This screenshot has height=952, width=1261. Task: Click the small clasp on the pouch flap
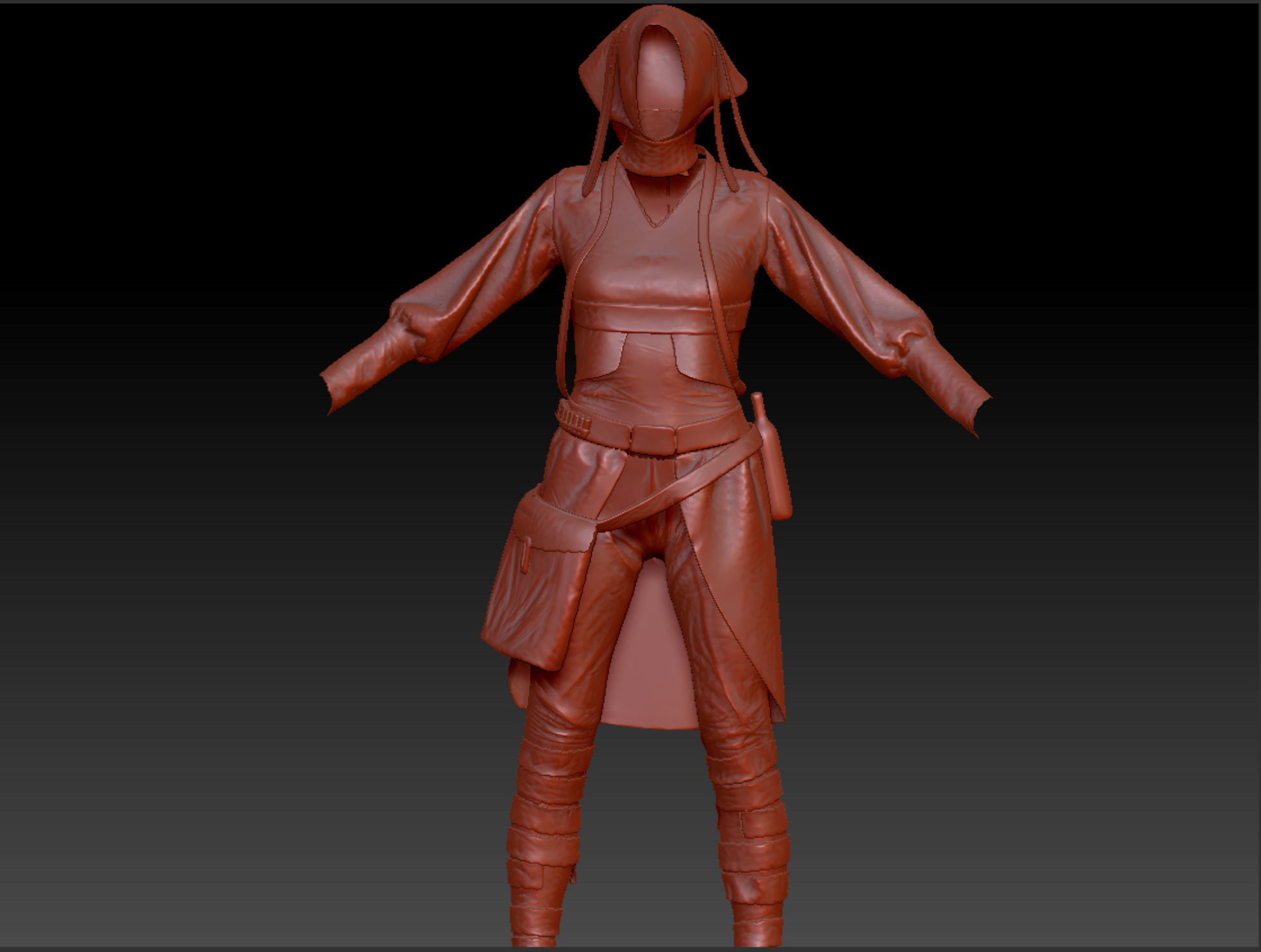click(526, 554)
